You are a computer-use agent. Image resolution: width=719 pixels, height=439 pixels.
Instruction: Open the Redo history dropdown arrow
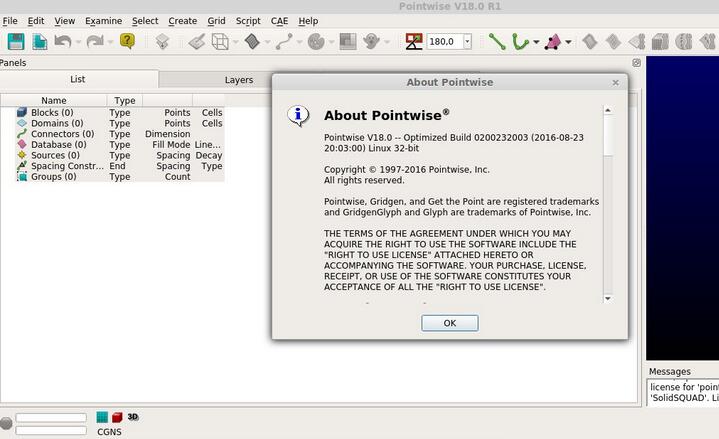(111, 42)
